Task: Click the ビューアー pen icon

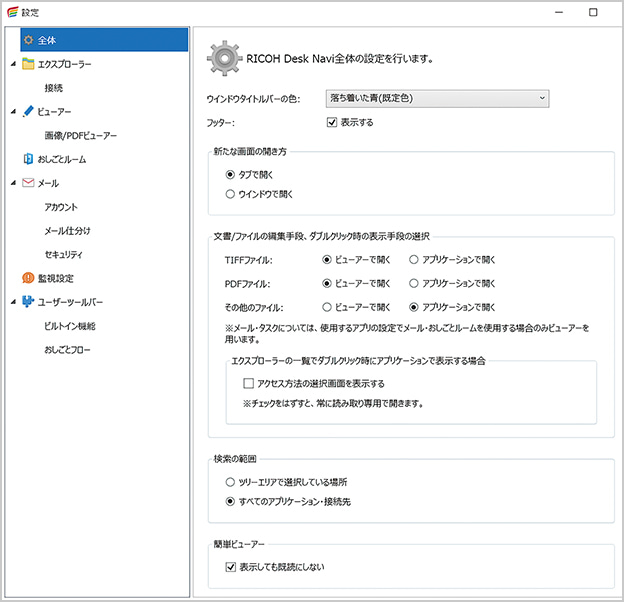Action: click(x=28, y=111)
